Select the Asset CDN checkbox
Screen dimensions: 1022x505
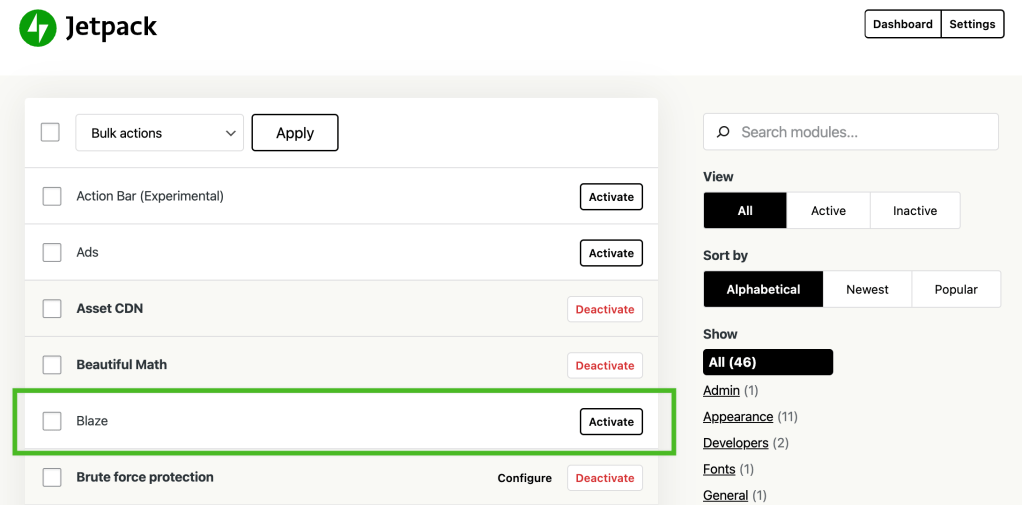pyautogui.click(x=52, y=309)
